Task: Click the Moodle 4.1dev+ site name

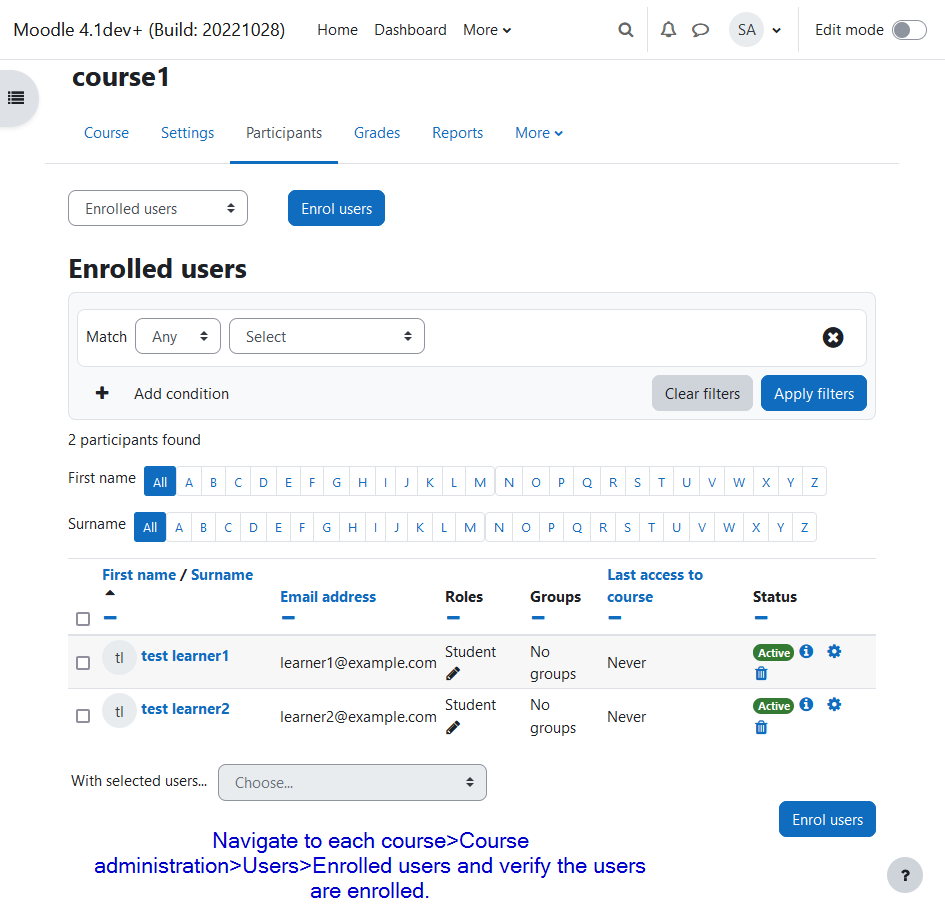Action: (149, 30)
